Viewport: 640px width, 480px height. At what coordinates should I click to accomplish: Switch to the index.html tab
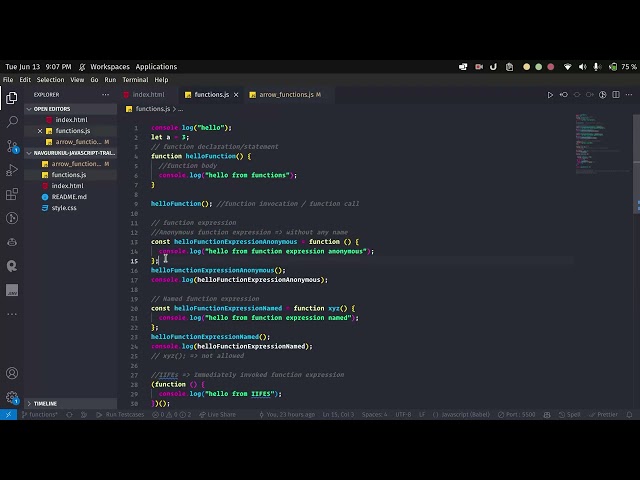(148, 95)
